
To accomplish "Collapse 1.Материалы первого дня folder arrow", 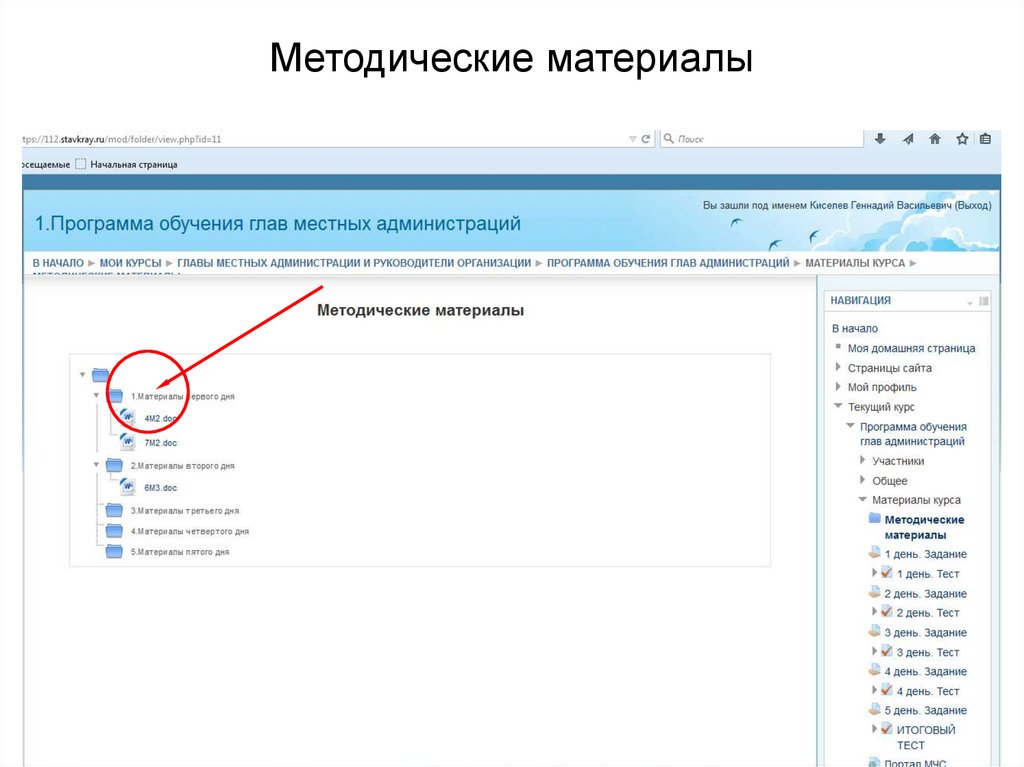I will (95, 394).
